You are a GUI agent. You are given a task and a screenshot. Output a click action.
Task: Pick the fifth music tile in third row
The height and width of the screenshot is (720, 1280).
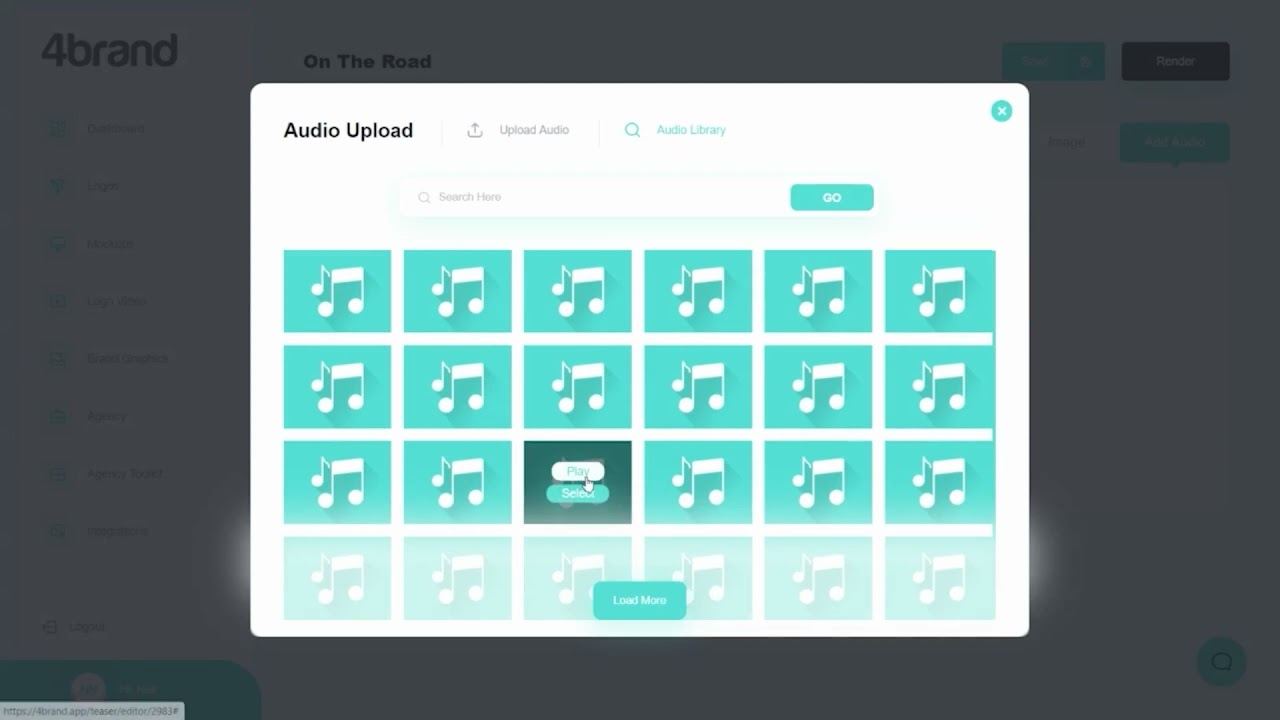[x=818, y=482]
